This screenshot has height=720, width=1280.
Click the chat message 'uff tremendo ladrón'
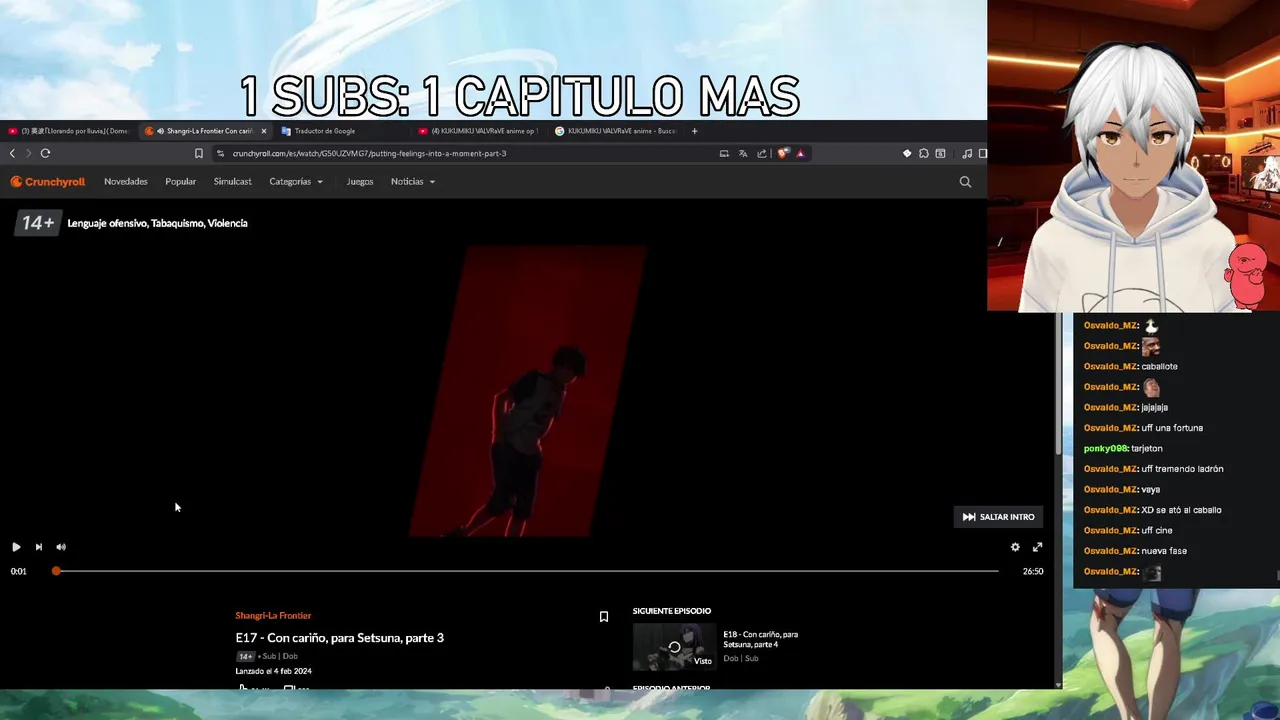[1182, 469]
